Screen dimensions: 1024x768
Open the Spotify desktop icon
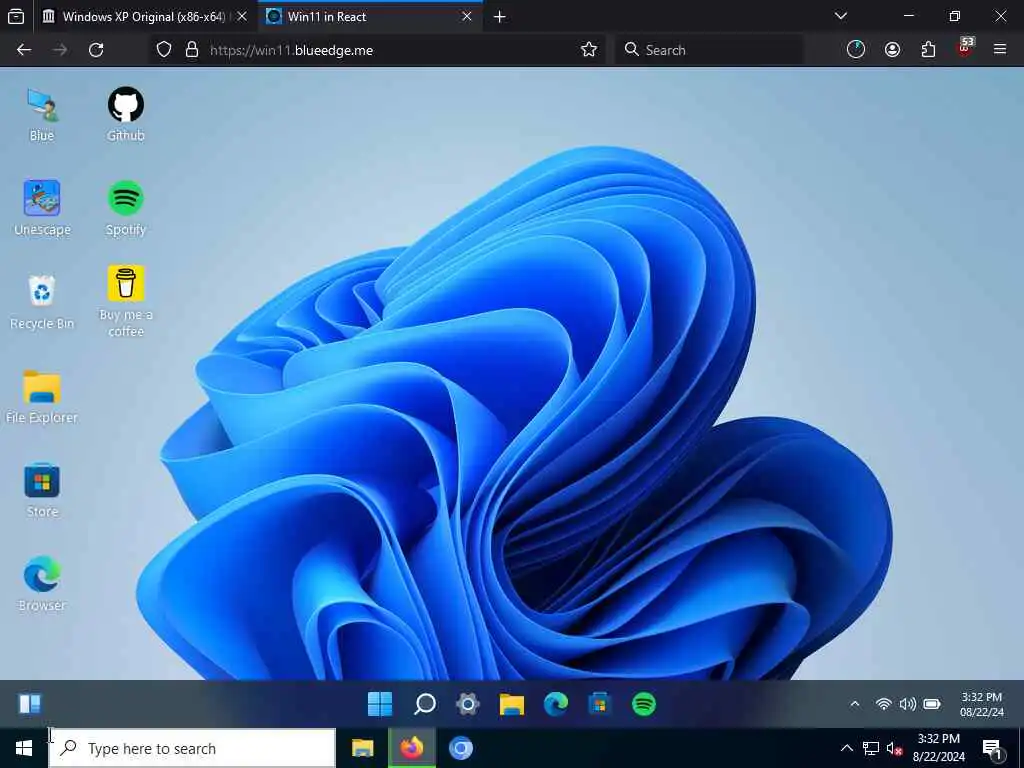click(x=125, y=208)
